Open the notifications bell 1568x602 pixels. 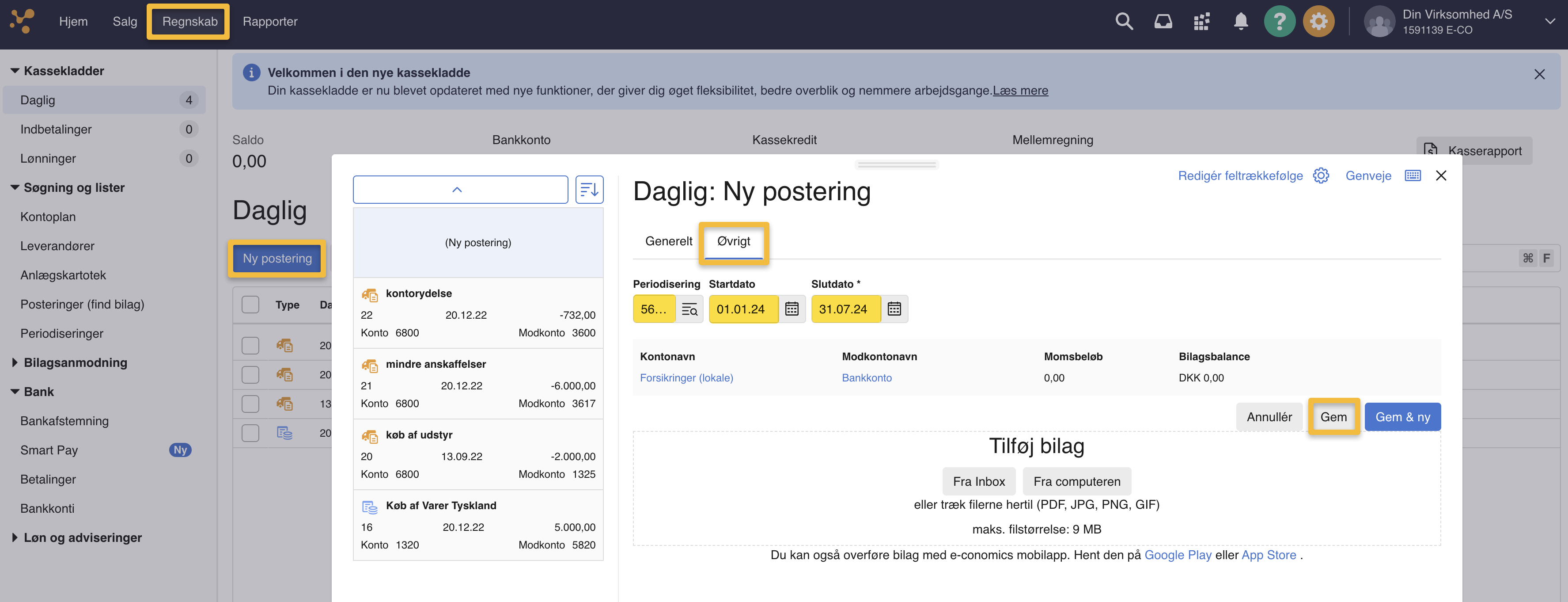point(1241,21)
